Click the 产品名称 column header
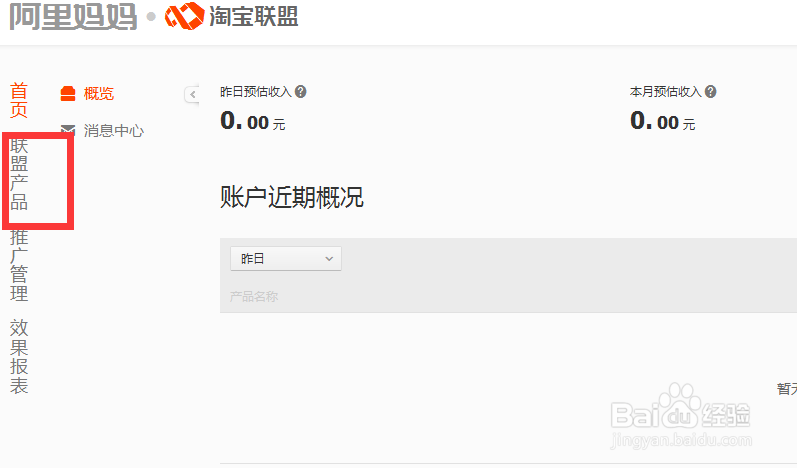Image resolution: width=797 pixels, height=468 pixels. coord(254,296)
